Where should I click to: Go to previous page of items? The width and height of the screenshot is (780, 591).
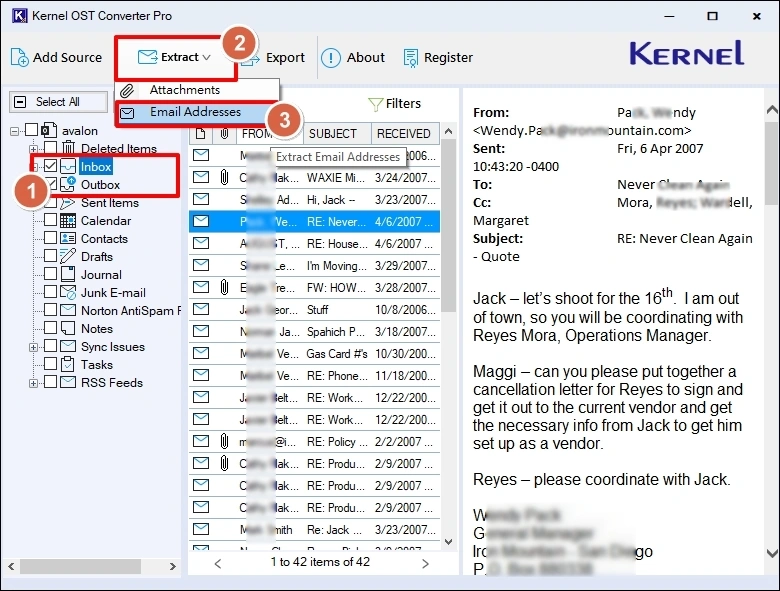click(218, 564)
